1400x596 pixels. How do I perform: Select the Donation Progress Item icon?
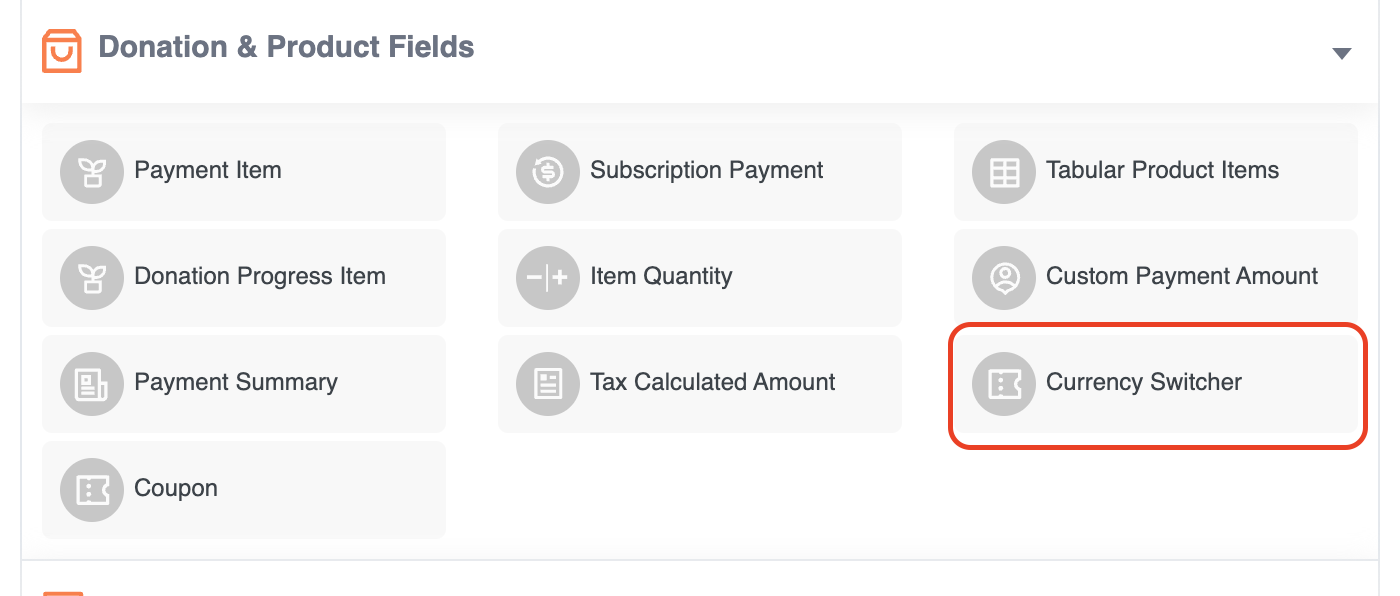point(92,277)
